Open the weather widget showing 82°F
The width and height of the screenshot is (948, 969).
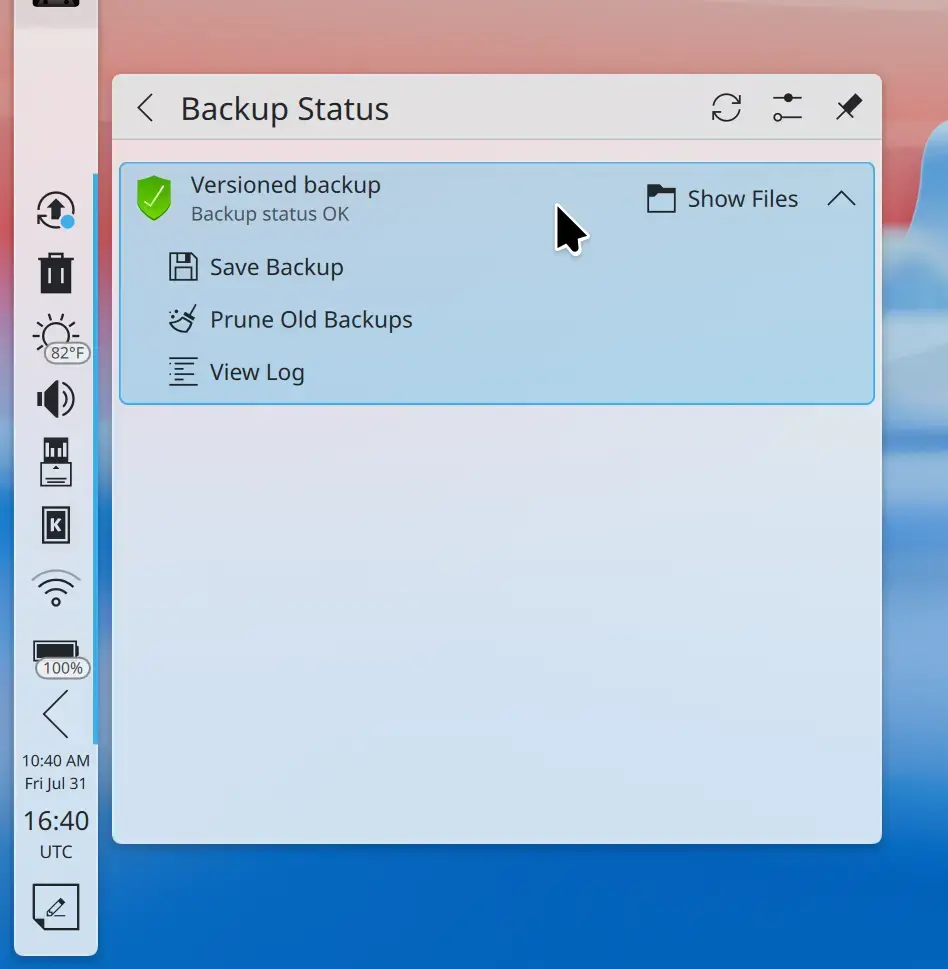59,338
